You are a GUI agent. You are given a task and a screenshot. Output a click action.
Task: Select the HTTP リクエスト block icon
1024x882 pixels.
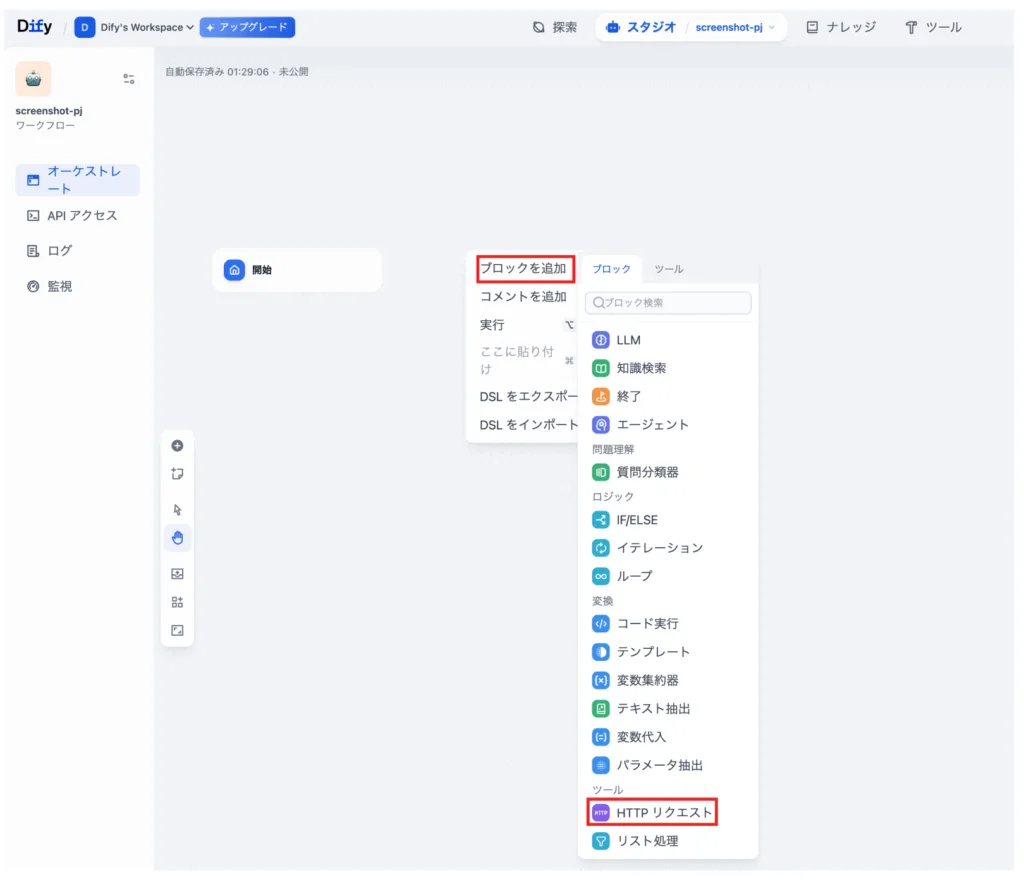coord(600,813)
